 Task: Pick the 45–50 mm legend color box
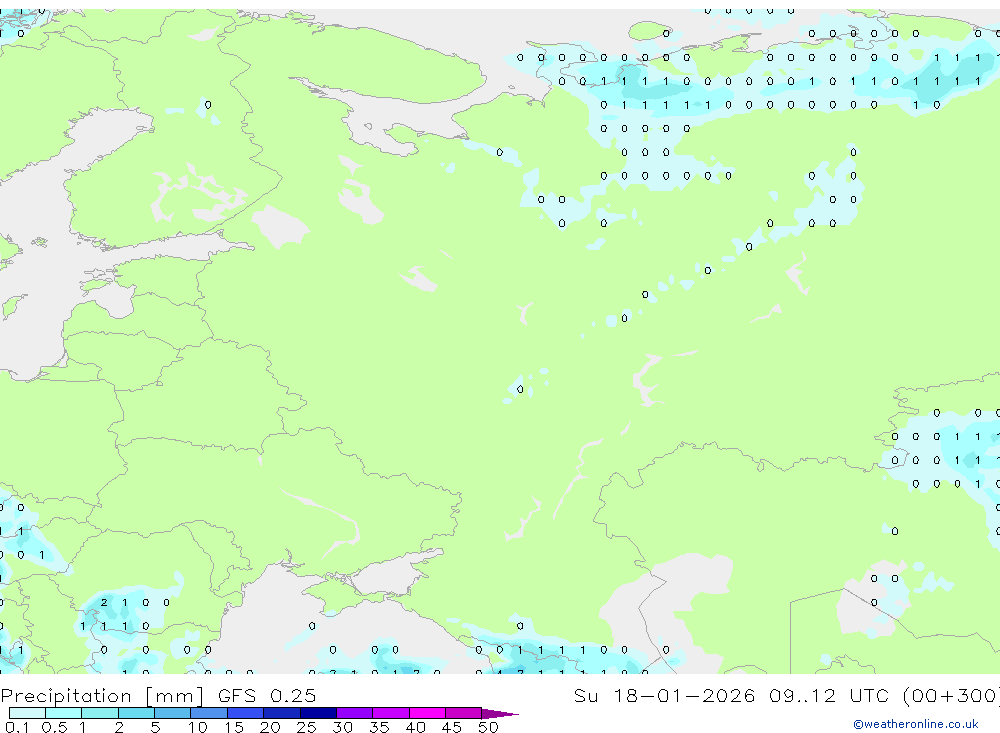[464, 713]
